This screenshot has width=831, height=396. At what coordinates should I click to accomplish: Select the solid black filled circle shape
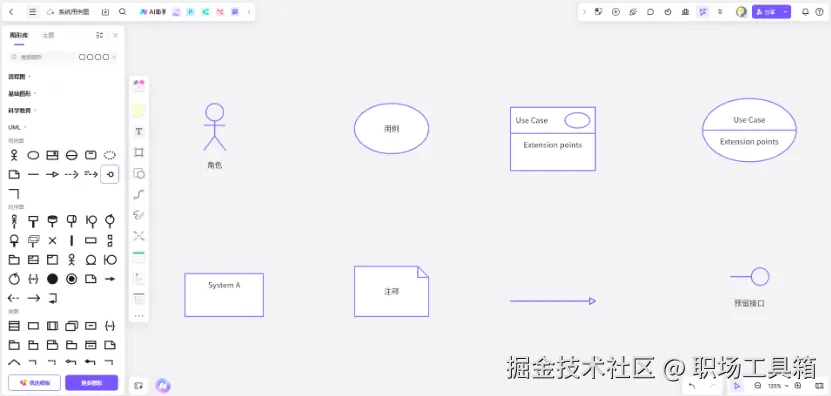[x=52, y=279]
